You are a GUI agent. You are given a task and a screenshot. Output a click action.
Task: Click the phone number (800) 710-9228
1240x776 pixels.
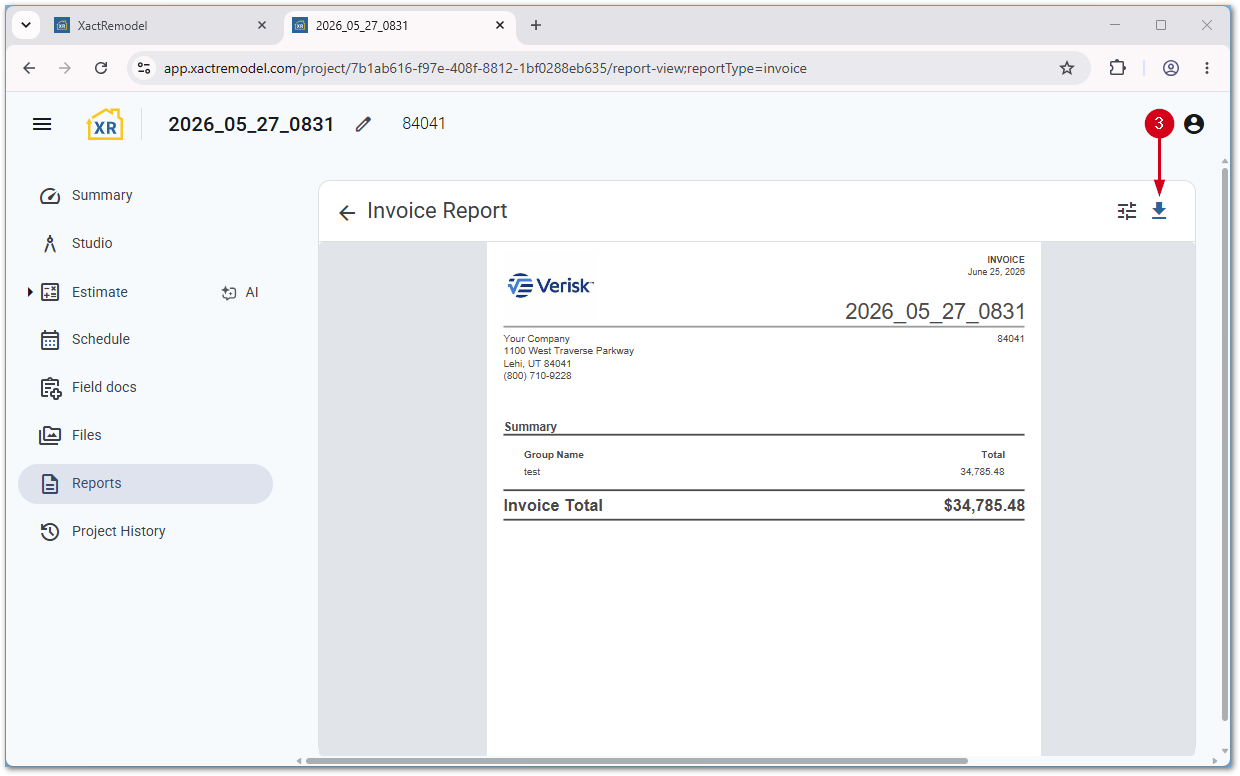coord(538,376)
